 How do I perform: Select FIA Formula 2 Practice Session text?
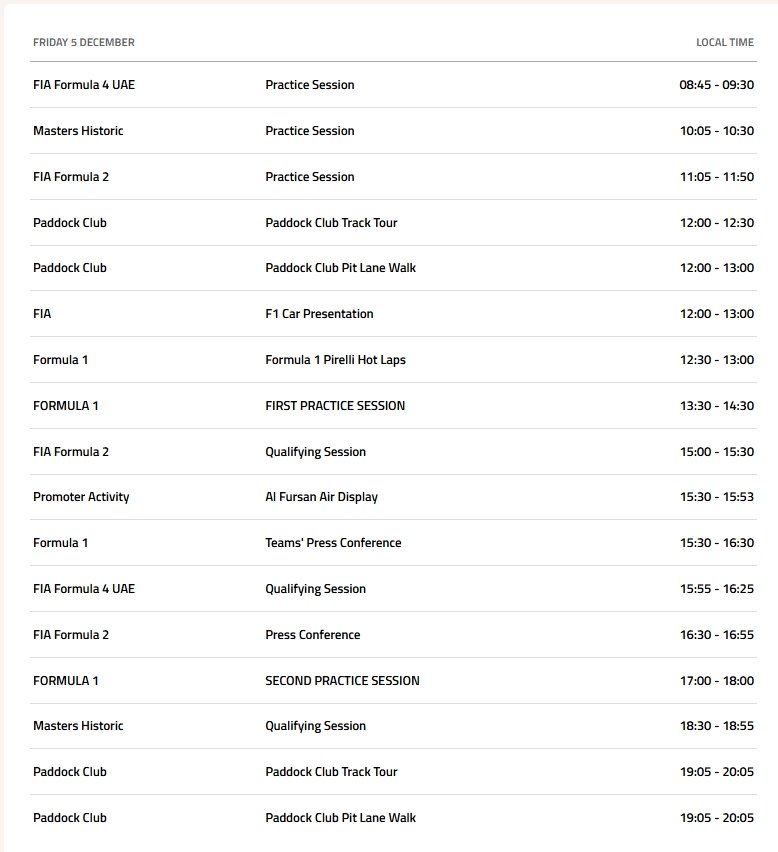[310, 177]
